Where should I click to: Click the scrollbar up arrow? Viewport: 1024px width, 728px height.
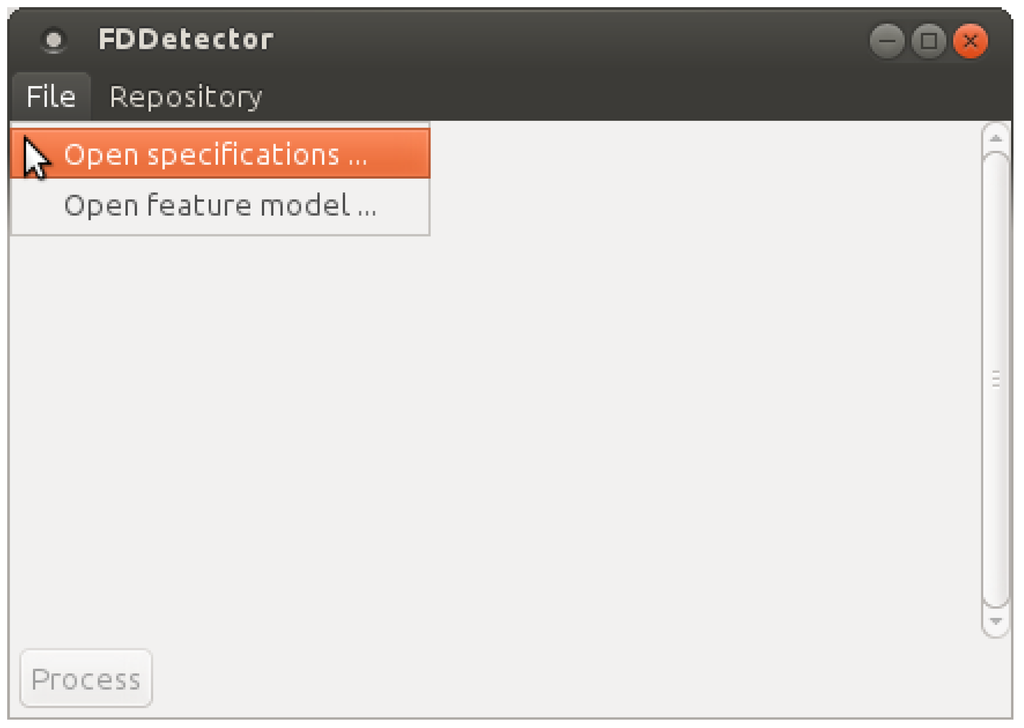point(996,136)
